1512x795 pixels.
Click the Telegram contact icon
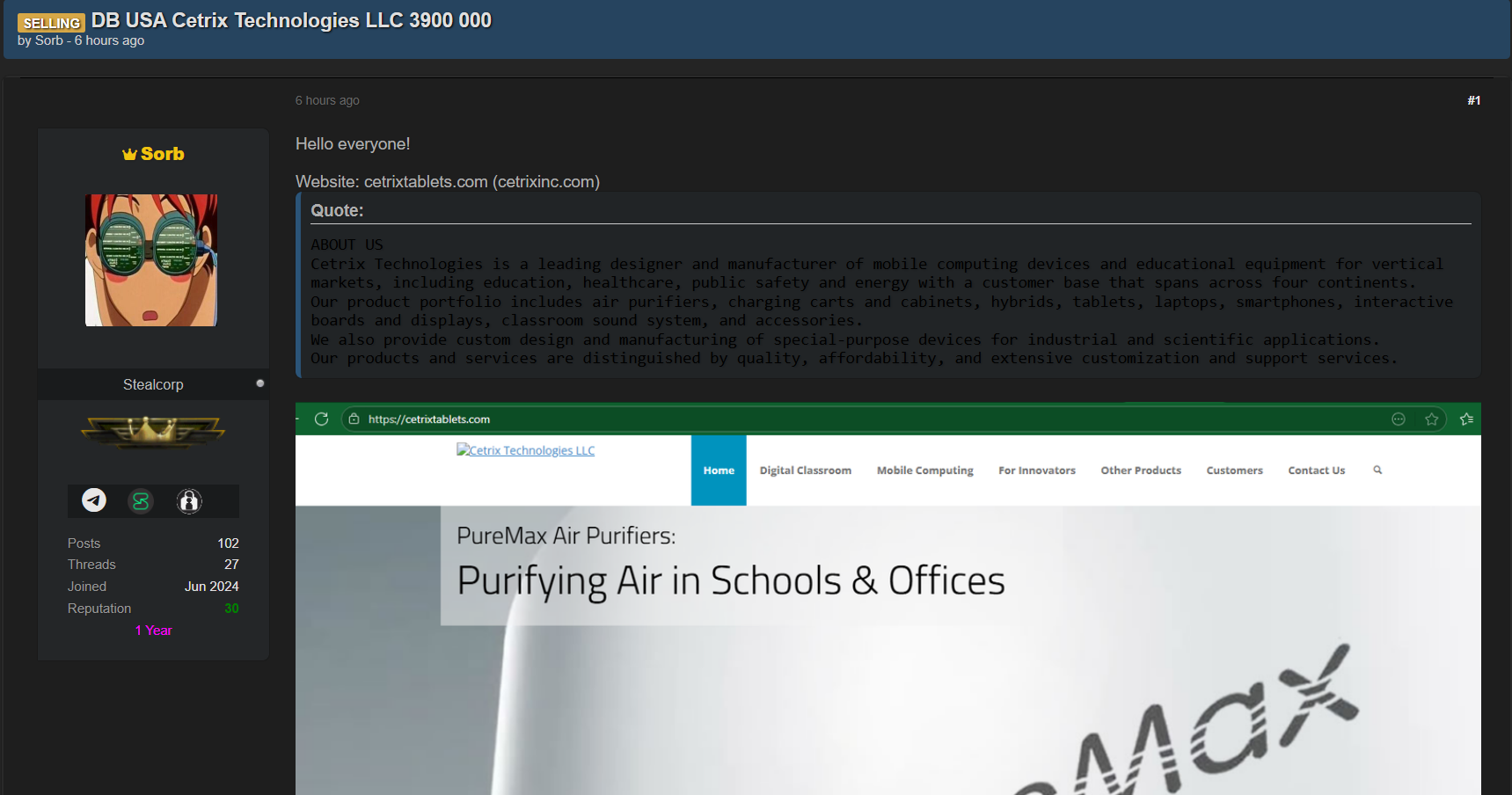(94, 500)
